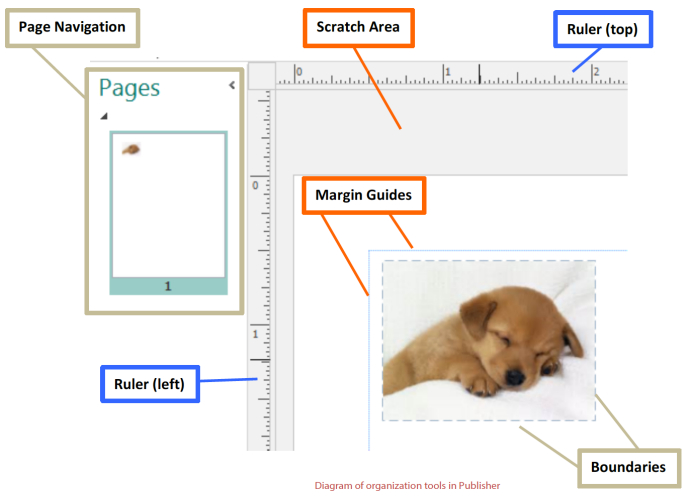Viewport: 682px width, 501px height.
Task: Click the ruler origin box at the rulers' corner
Action: (x=262, y=75)
